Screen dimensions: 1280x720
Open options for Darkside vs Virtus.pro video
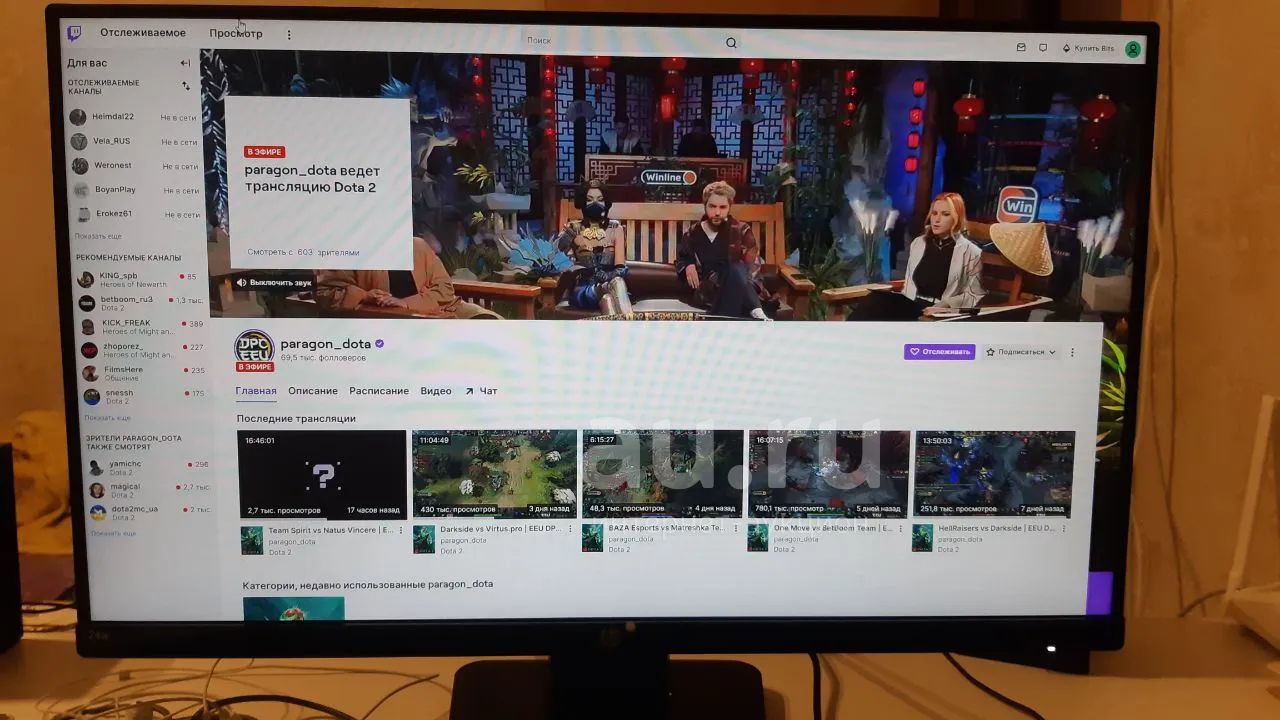click(572, 529)
